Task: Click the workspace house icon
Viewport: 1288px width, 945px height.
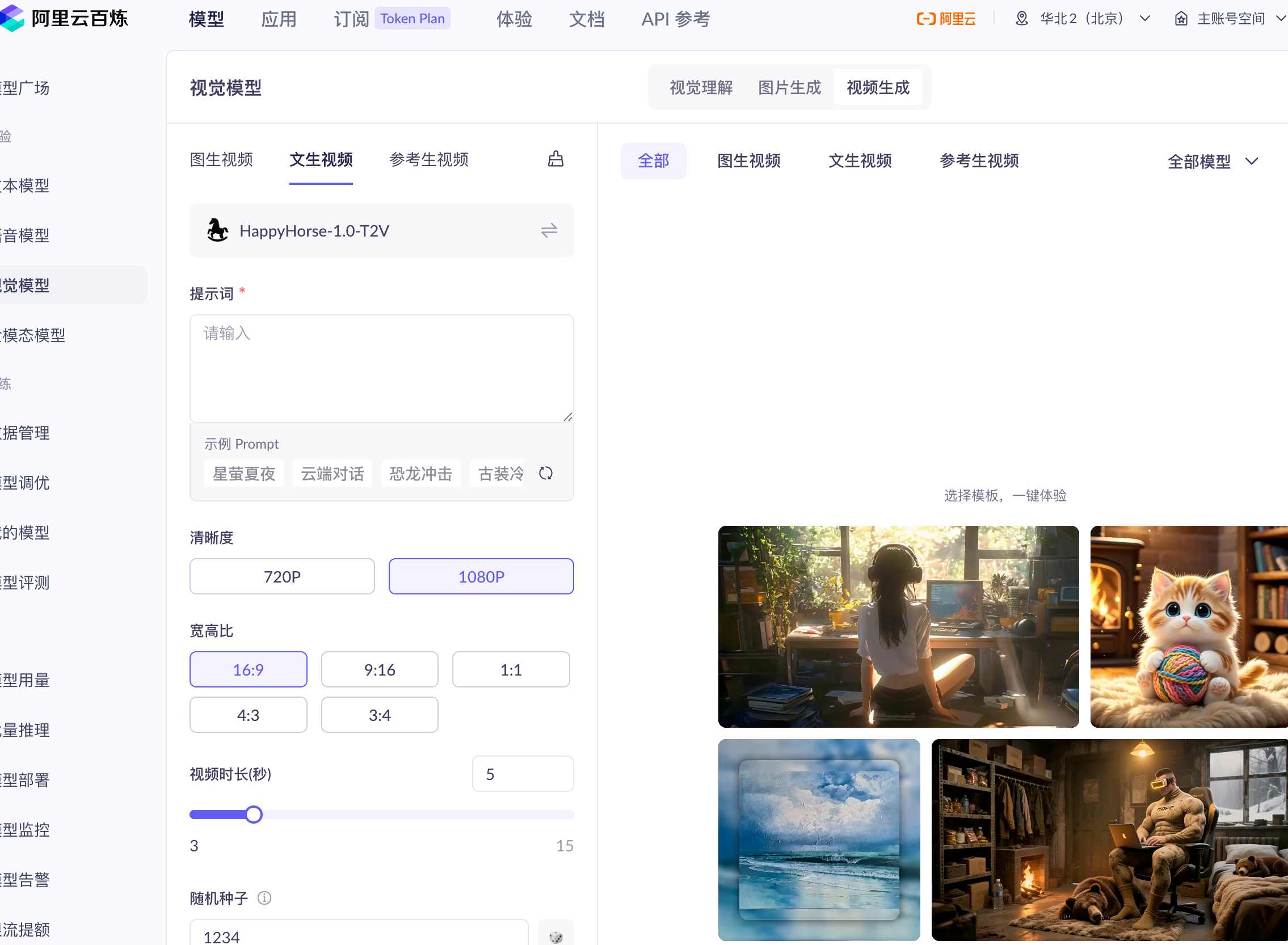Action: (1181, 19)
